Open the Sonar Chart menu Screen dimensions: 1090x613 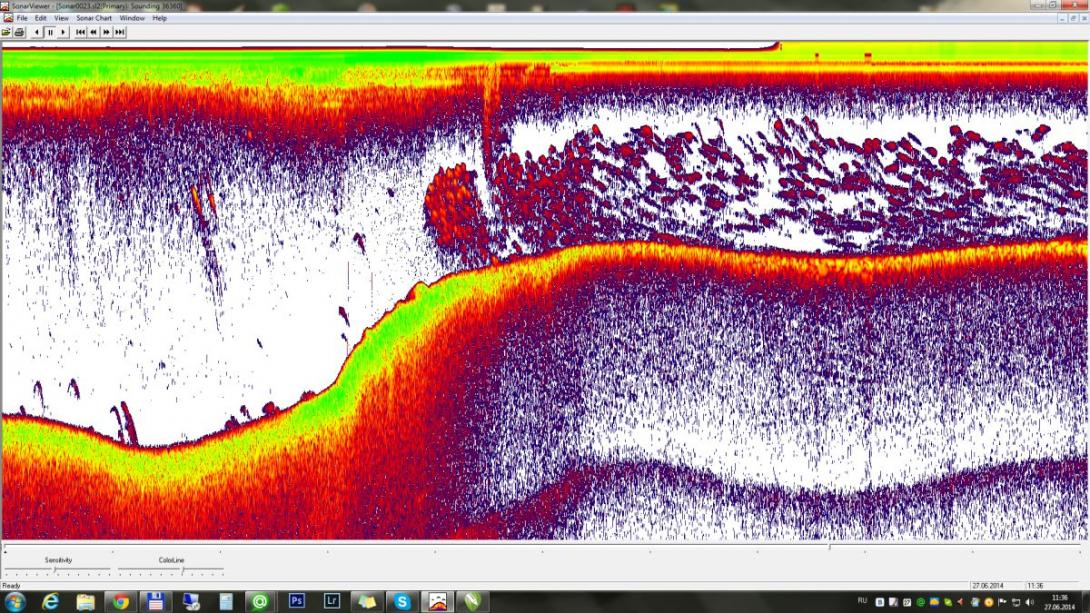(x=94, y=18)
